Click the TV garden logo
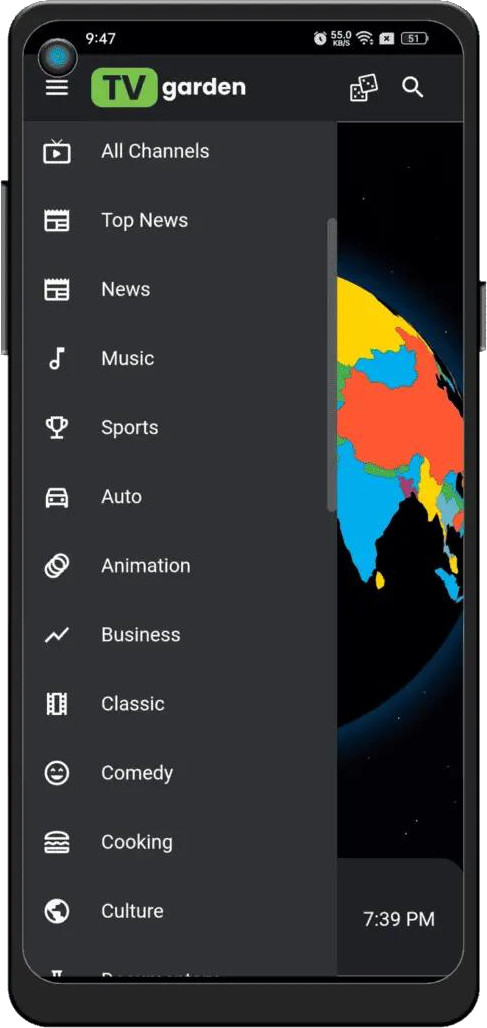The image size is (487, 1028). (168, 87)
